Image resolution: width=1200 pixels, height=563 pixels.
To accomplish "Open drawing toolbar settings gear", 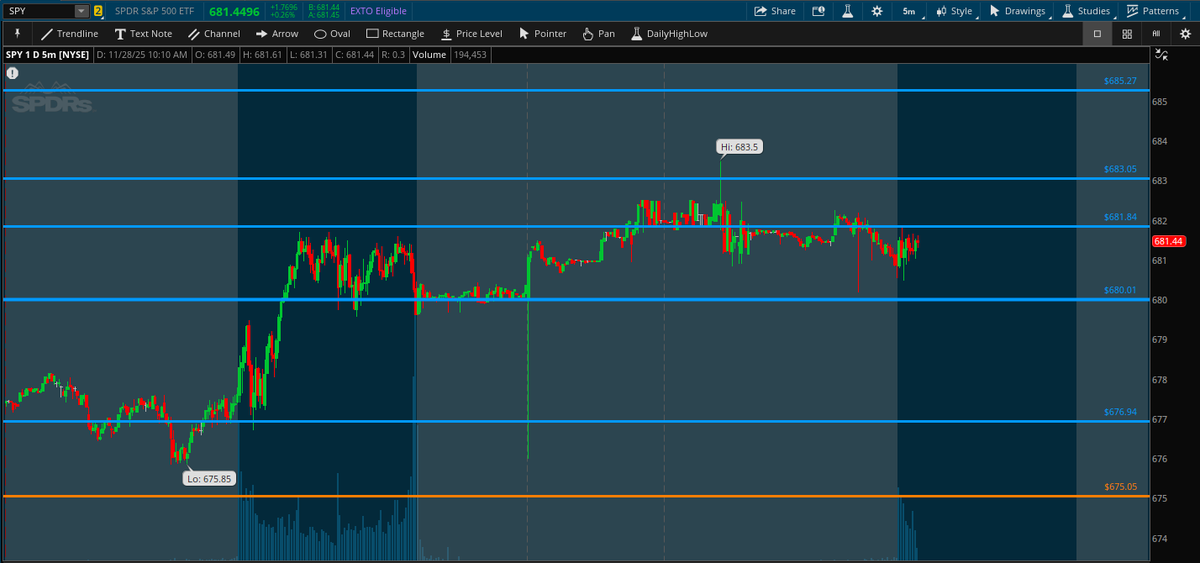I will 1185,33.
